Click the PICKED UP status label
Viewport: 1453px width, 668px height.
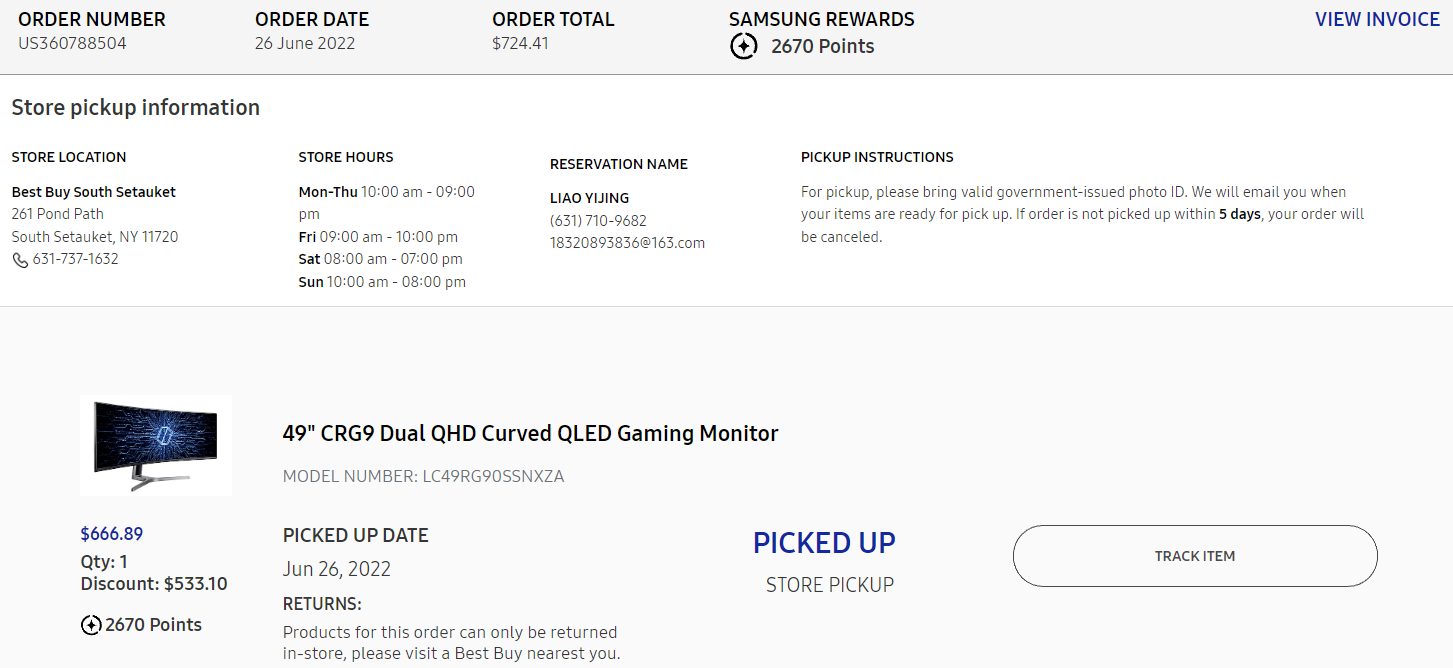[x=824, y=543]
